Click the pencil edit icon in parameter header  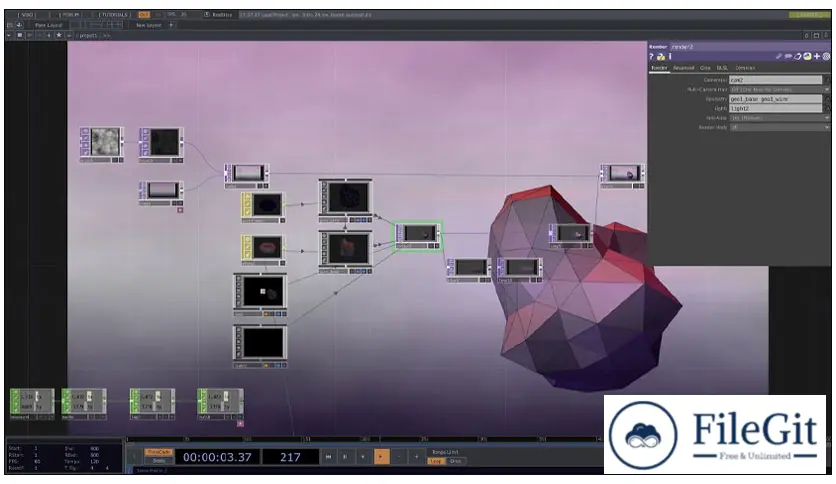[779, 57]
